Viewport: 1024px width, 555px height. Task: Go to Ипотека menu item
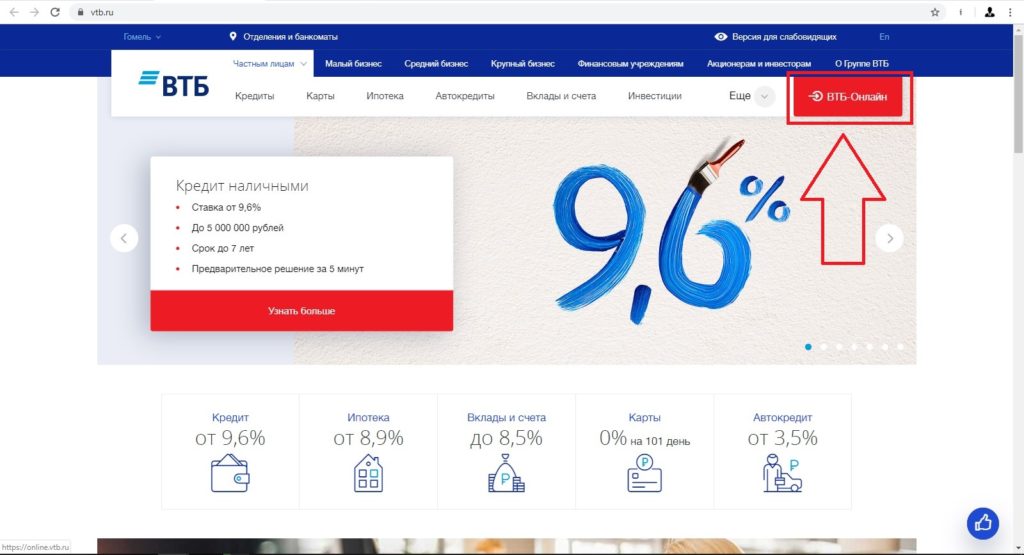[x=385, y=96]
